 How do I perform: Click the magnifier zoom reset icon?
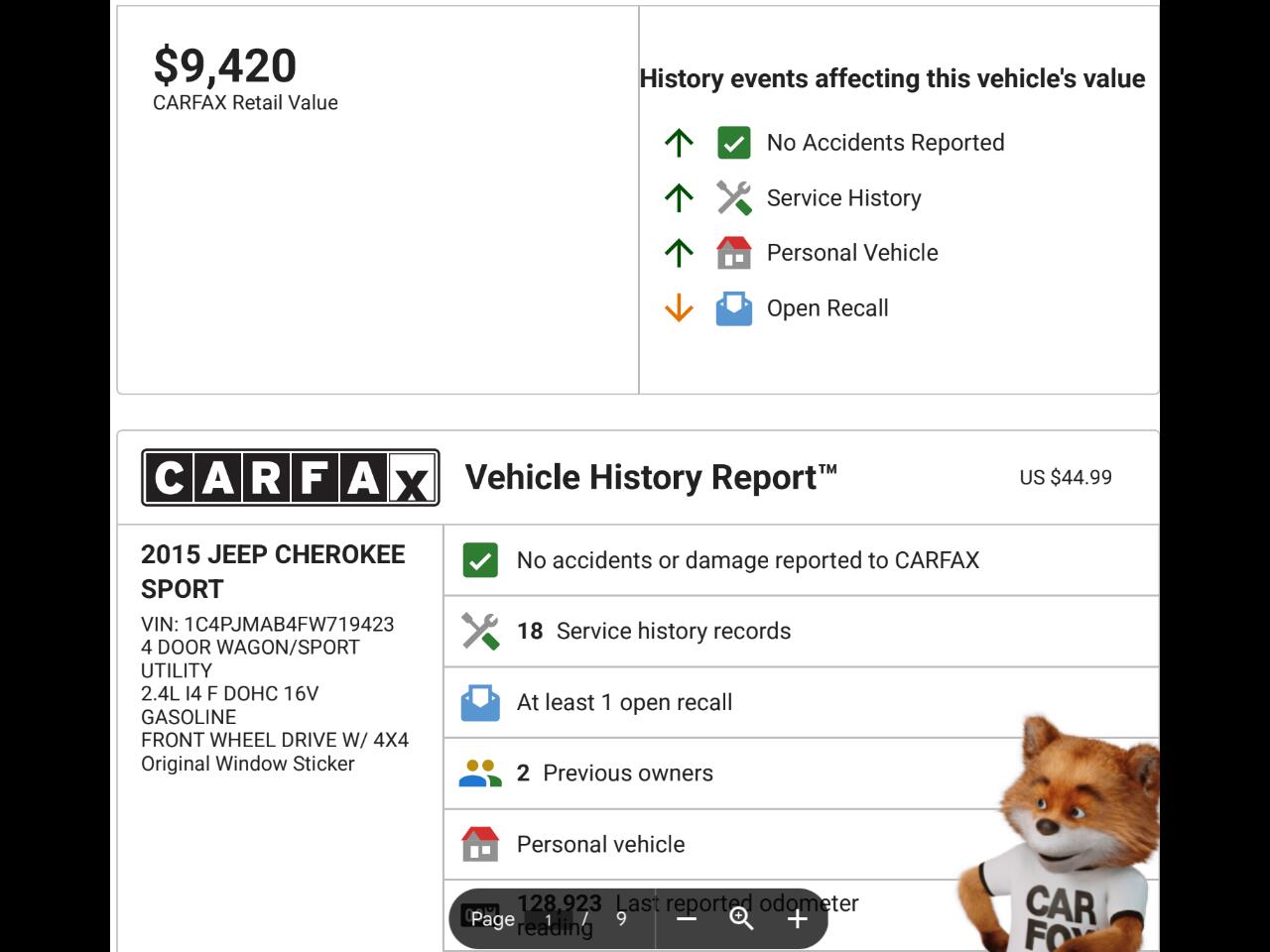pyautogui.click(x=741, y=919)
